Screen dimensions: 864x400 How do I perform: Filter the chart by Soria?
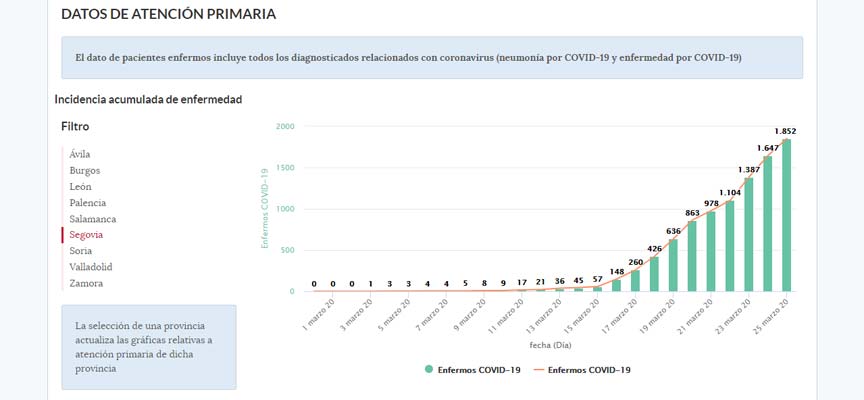click(81, 250)
